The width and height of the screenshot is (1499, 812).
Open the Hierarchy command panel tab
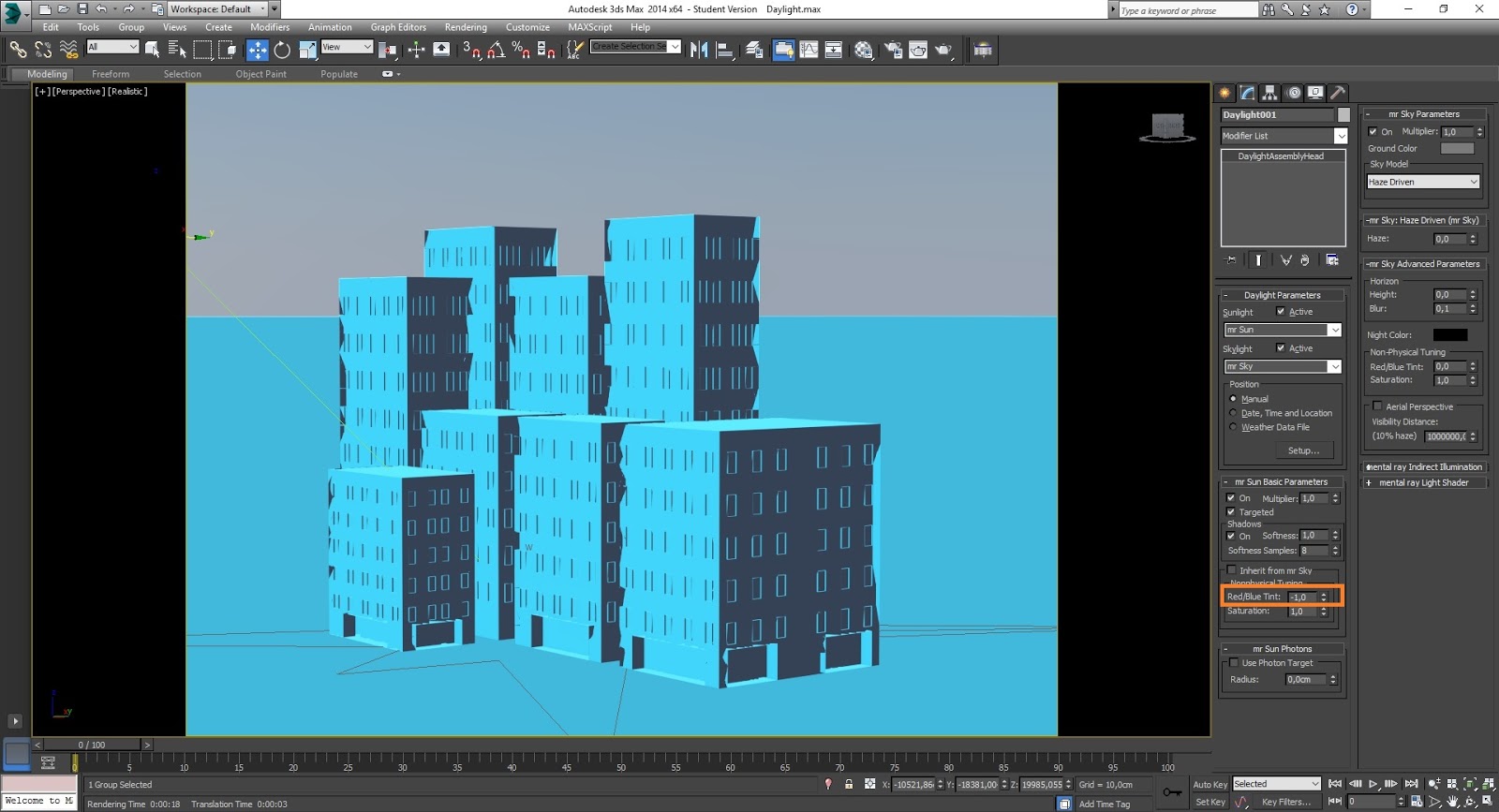[1269, 93]
